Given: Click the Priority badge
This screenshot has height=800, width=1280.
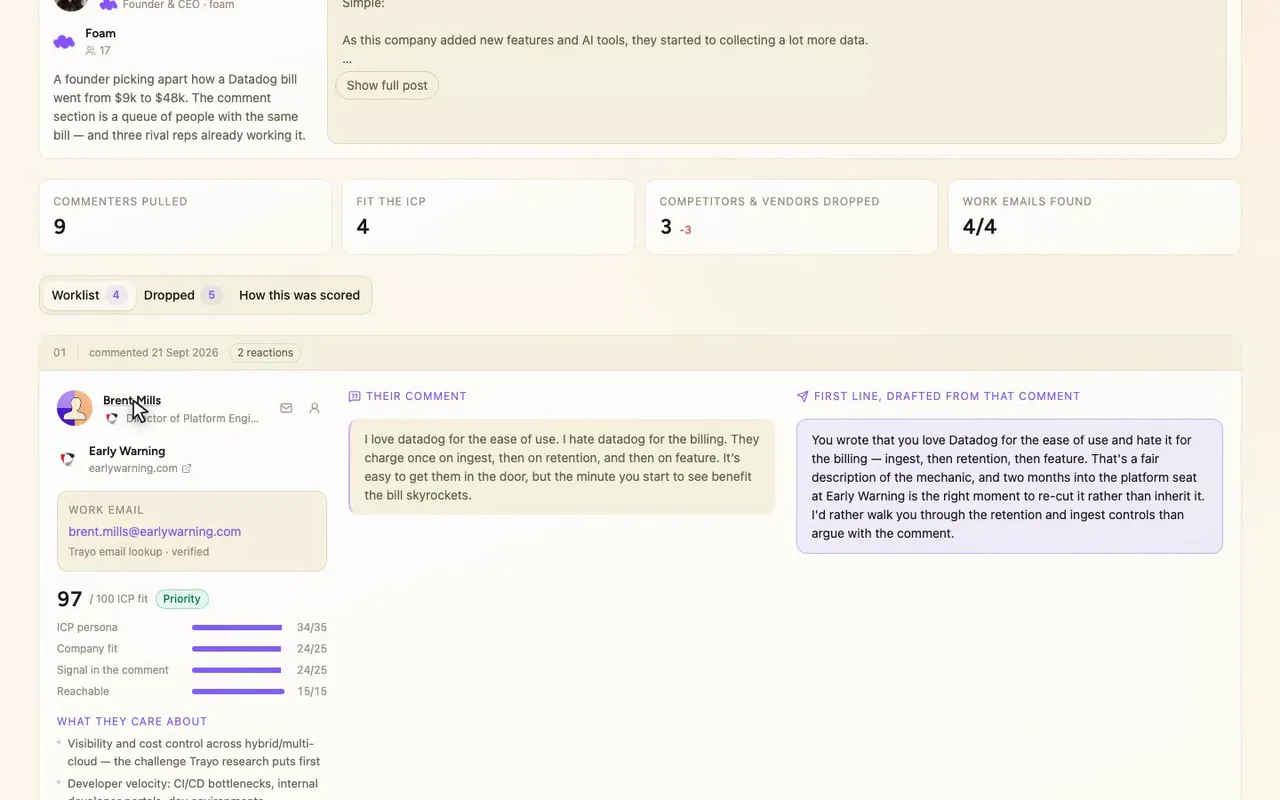Looking at the screenshot, I should [182, 599].
